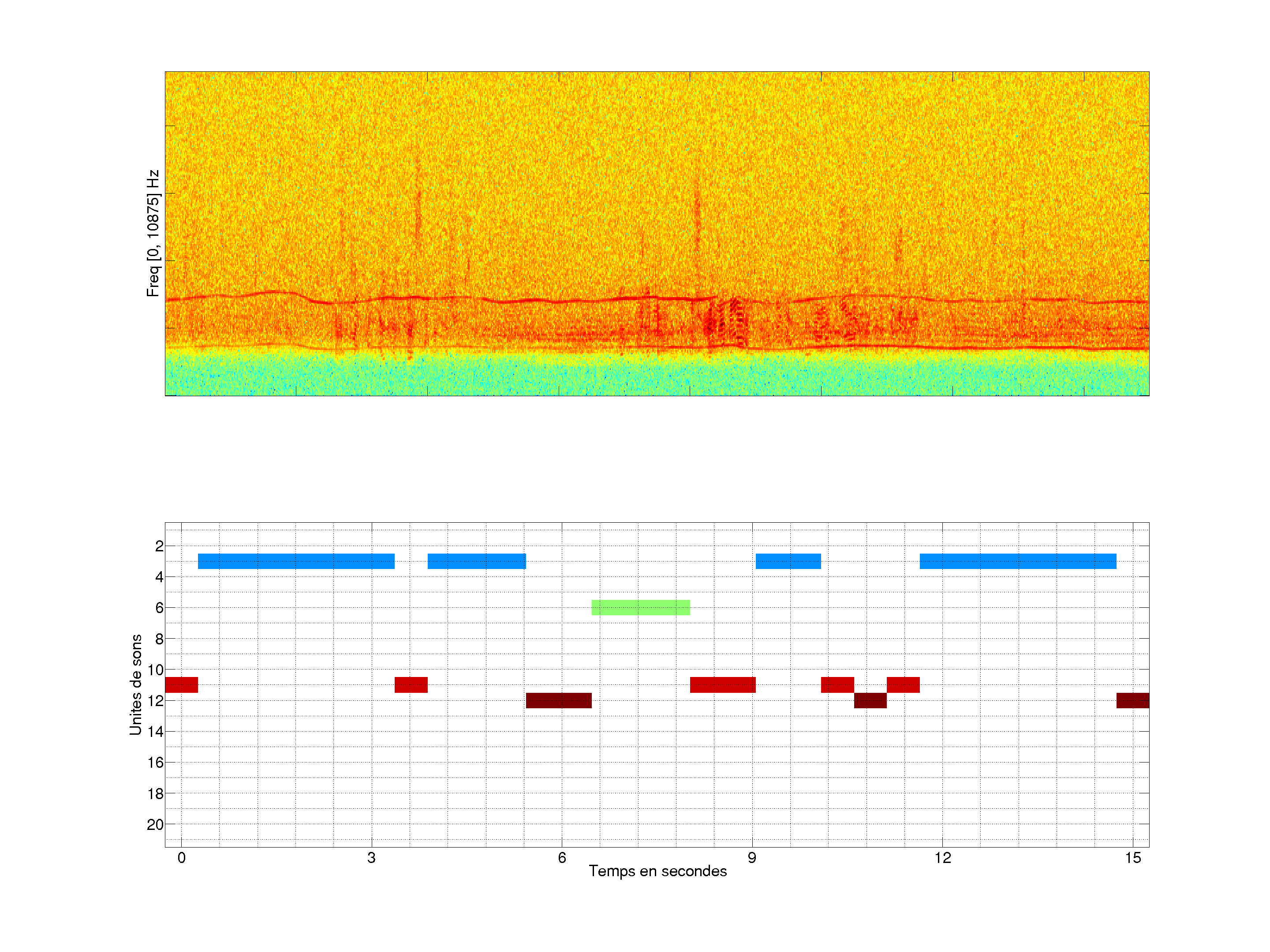Click the x-axis tick label 9
1270x952 pixels.
click(x=751, y=858)
